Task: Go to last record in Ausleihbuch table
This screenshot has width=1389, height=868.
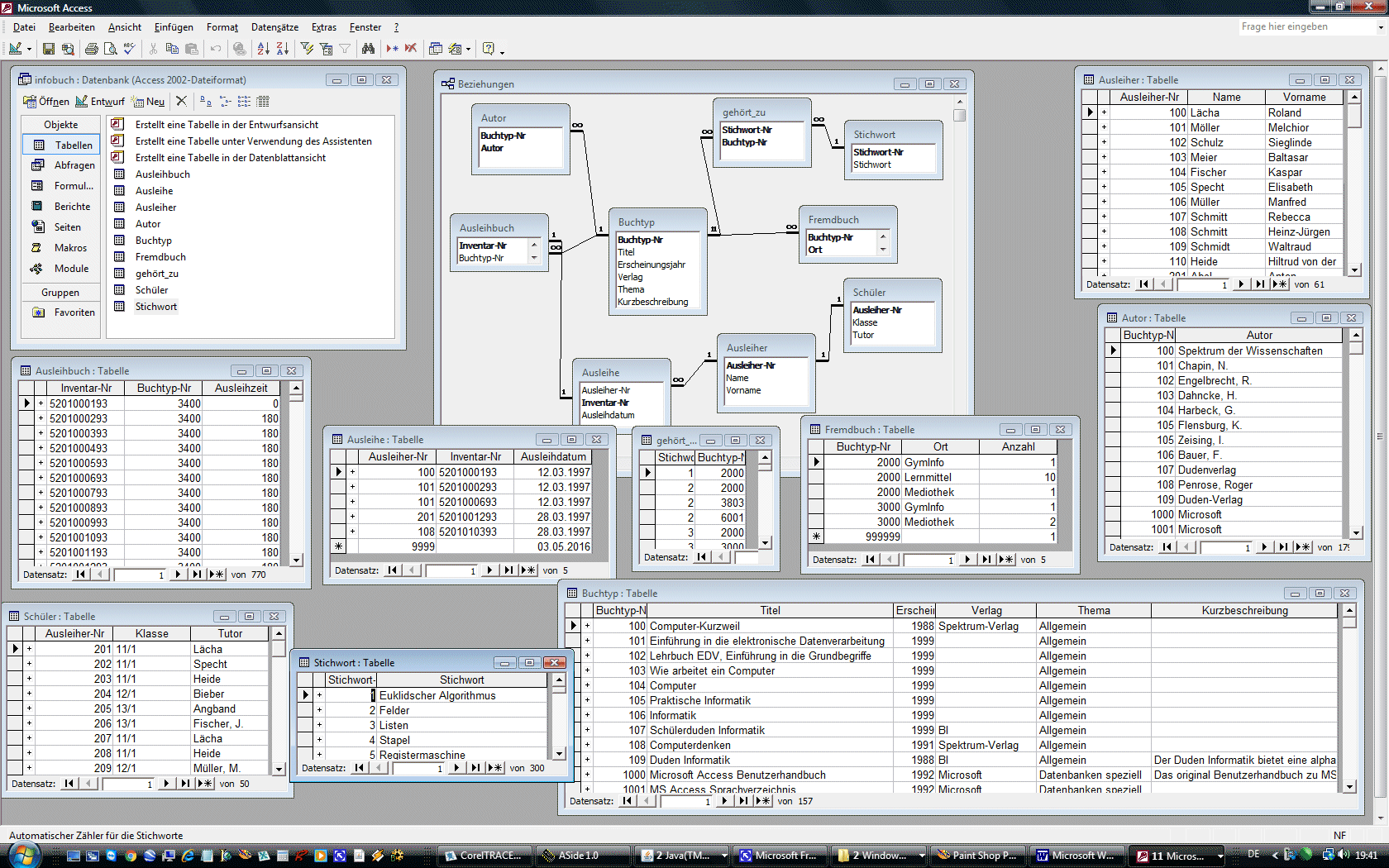Action: (196, 575)
